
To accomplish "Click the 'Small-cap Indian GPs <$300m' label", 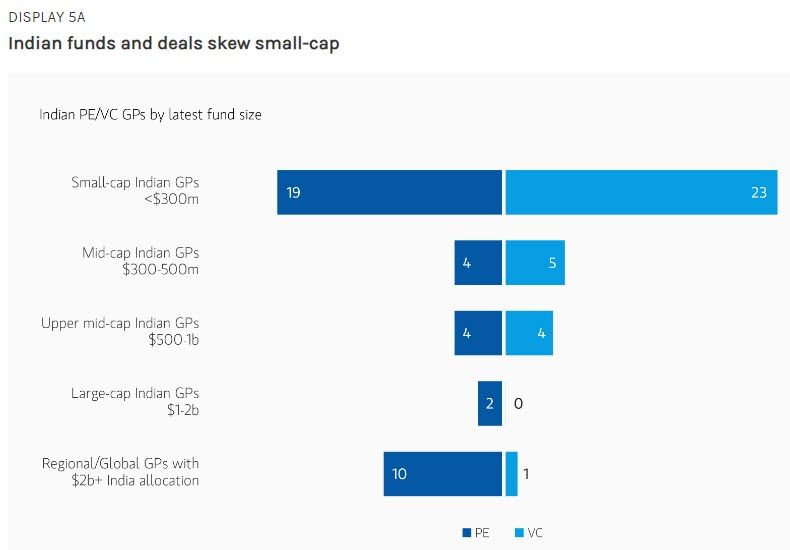I will coord(135,191).
